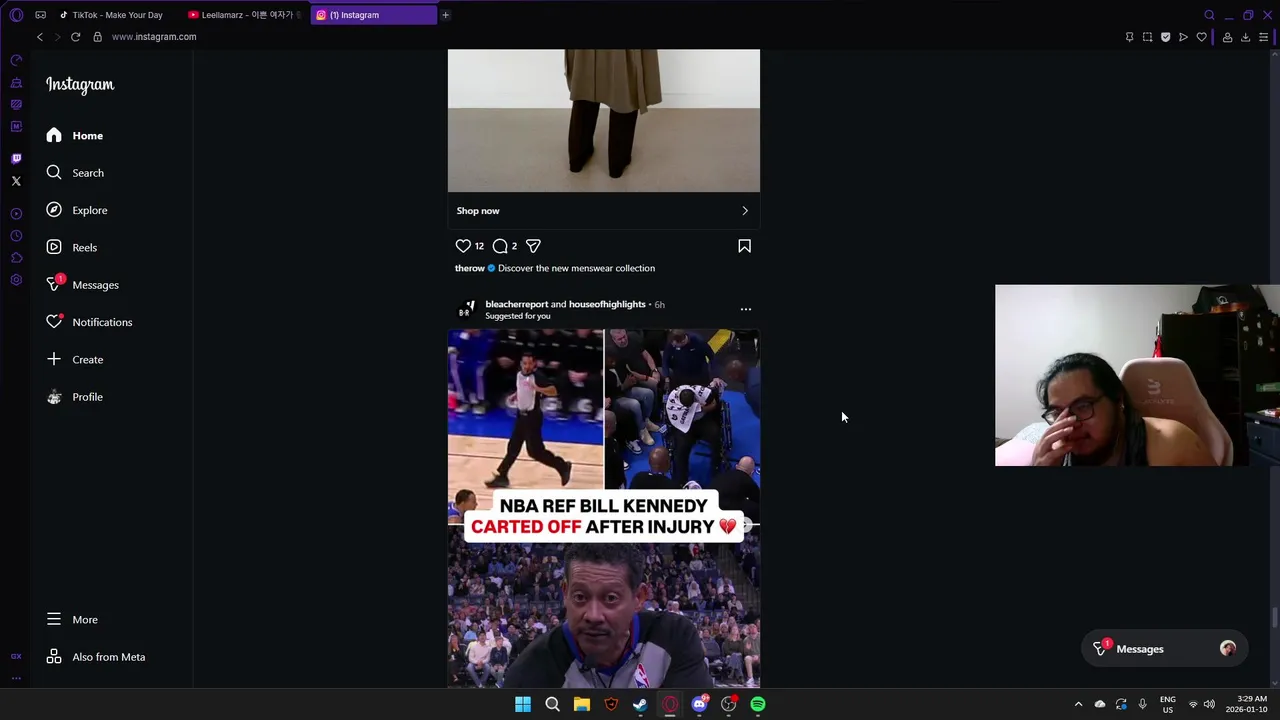Expand Shop now chevron arrow
This screenshot has height=720, width=1280.
point(744,211)
